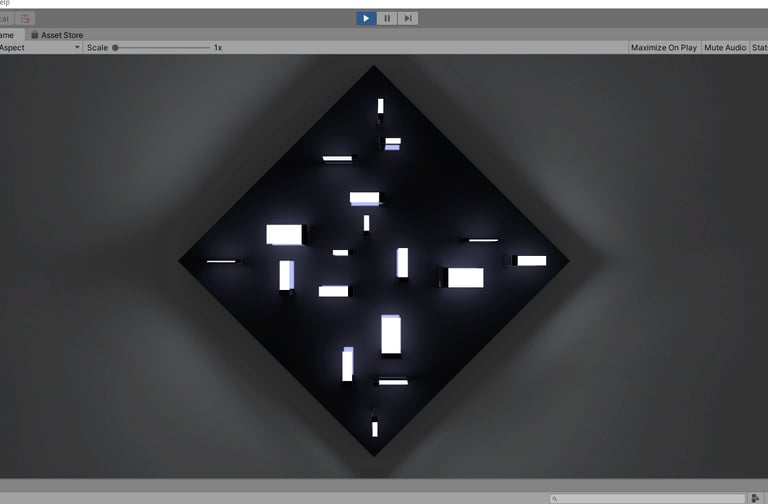This screenshot has width=768, height=504.
Task: Click the Asset Store bag icon
Action: (35, 35)
